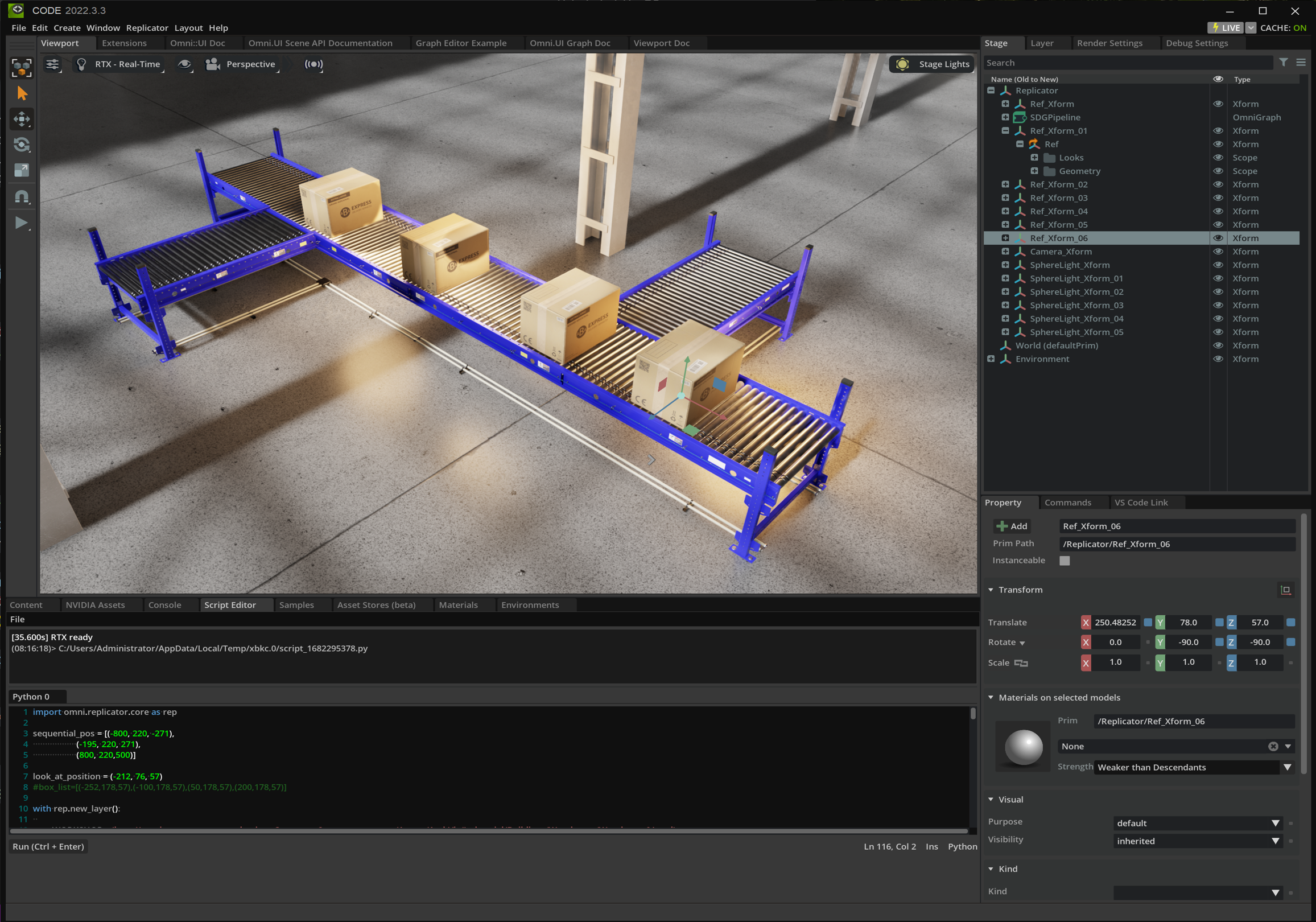
Task: Expand the SphereLight_Xform_03 tree node
Action: click(1005, 305)
